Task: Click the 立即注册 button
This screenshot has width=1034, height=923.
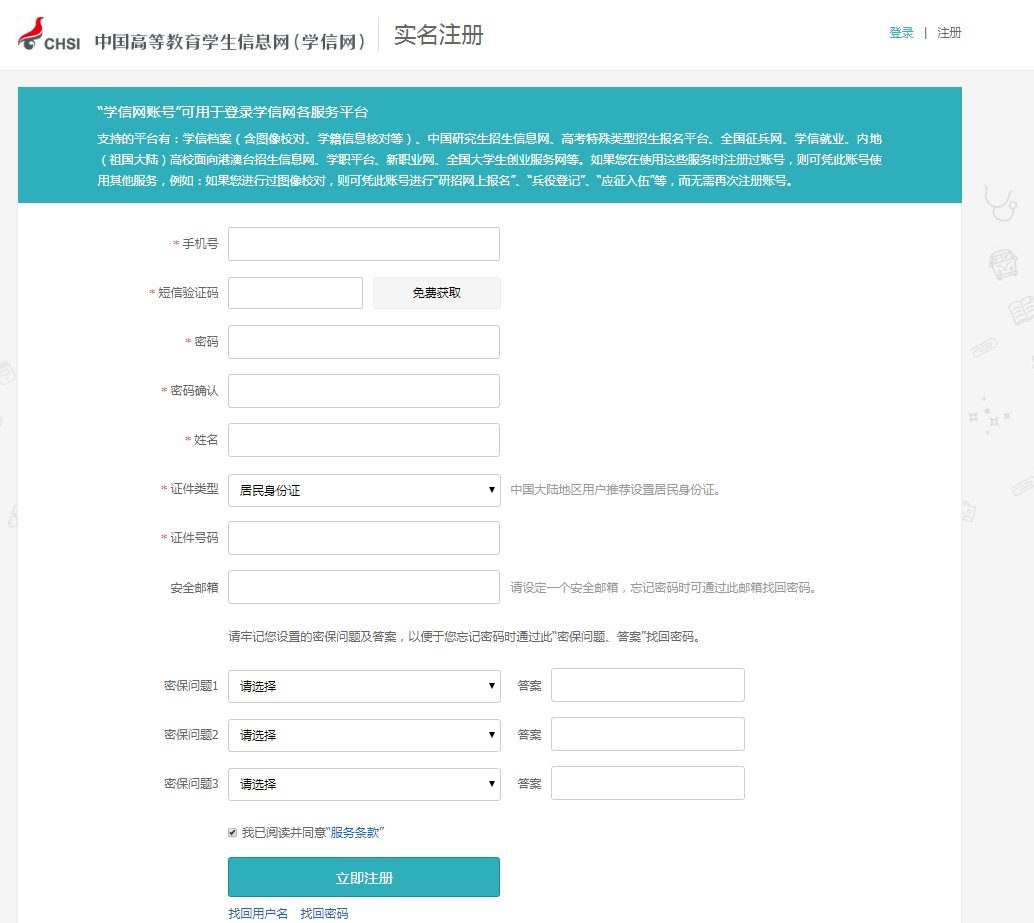Action: point(364,877)
